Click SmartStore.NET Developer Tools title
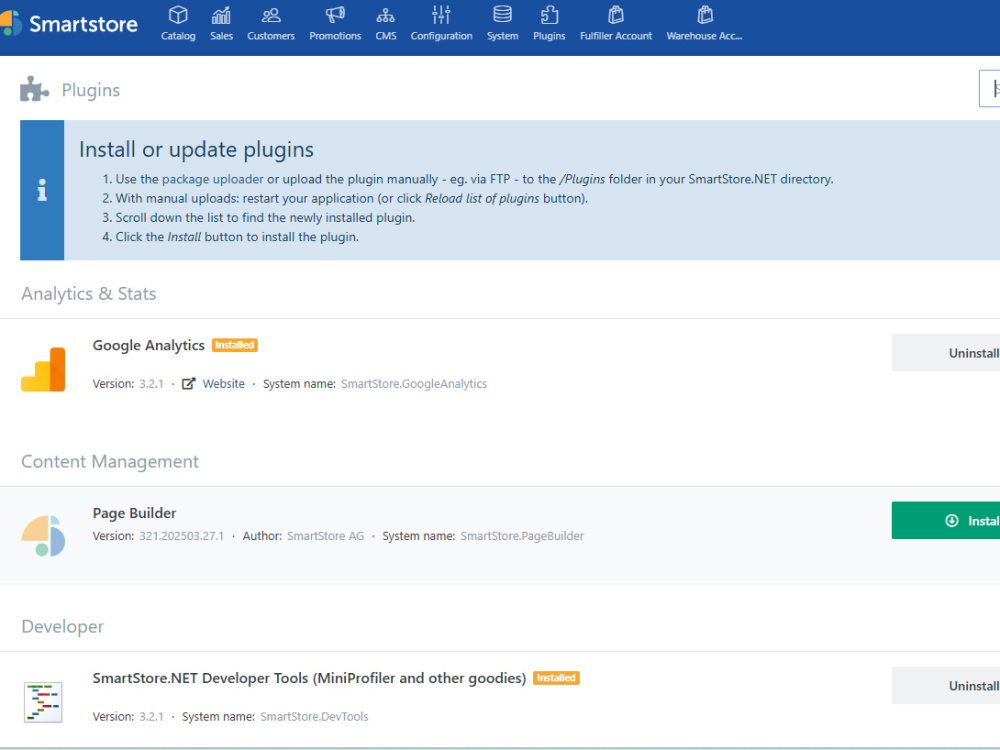This screenshot has height=750, width=1000. pos(309,678)
